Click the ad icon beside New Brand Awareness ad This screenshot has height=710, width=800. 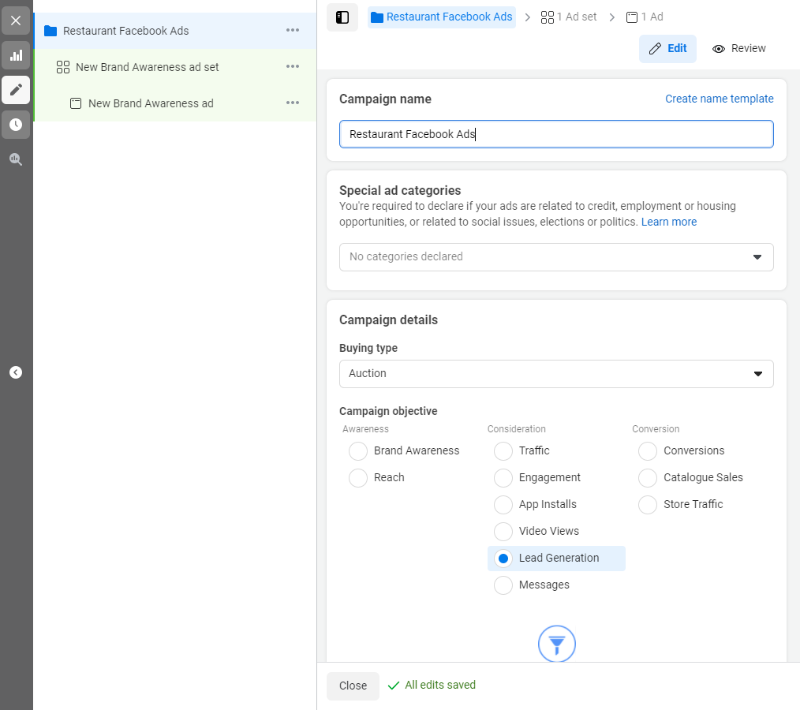(x=76, y=104)
